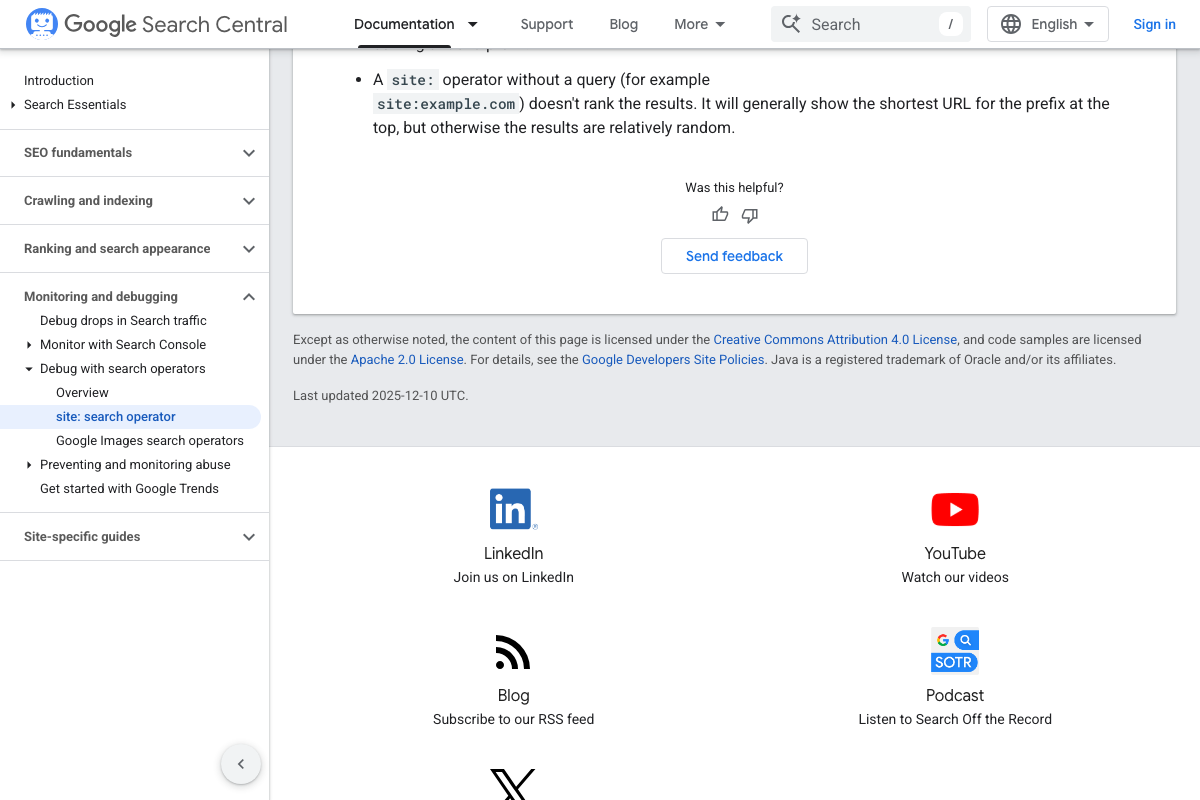Click the search magnifier icon in header
The height and width of the screenshot is (800, 1200).
(791, 24)
